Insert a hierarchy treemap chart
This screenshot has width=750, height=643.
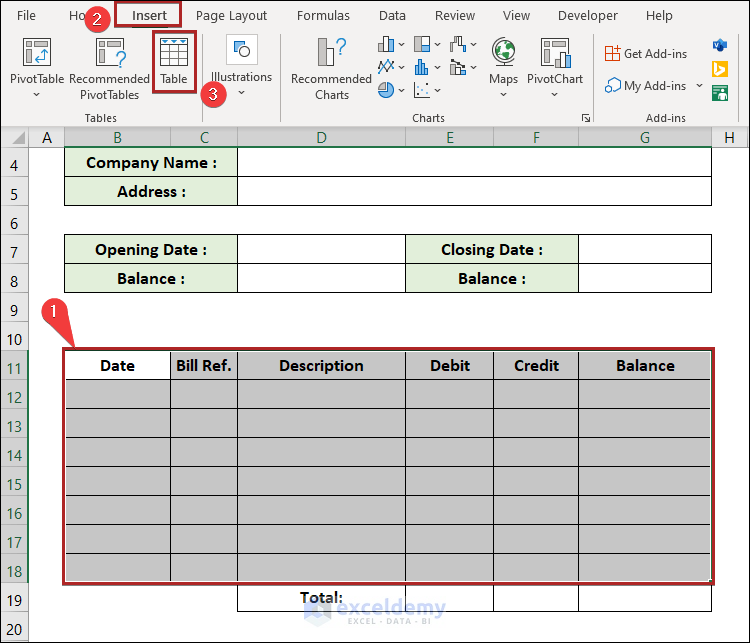point(422,44)
